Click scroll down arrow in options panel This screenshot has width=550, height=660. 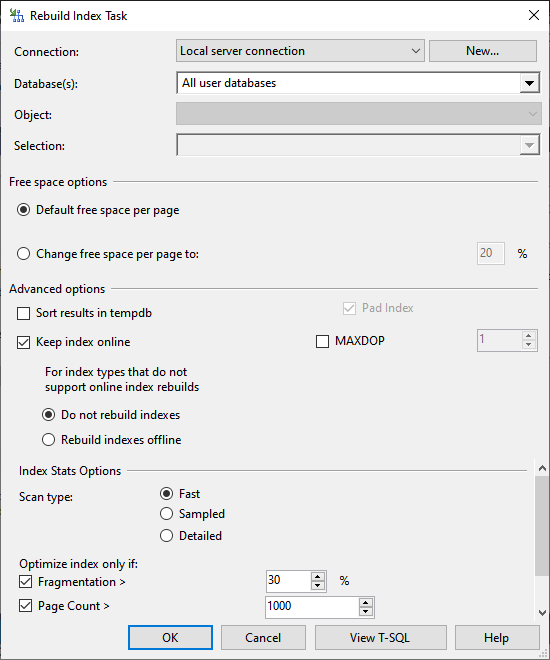tap(542, 613)
